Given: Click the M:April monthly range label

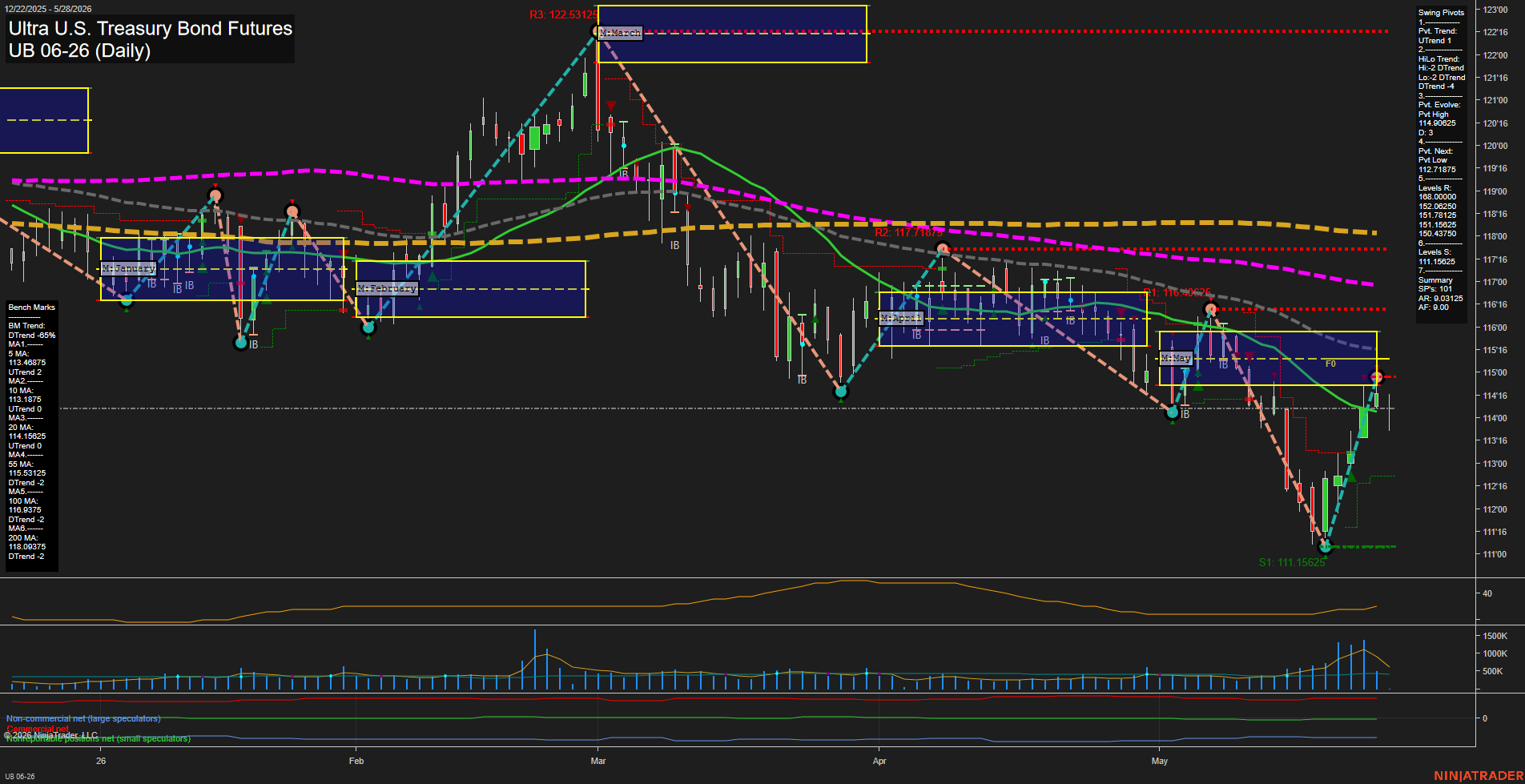Looking at the screenshot, I should click(x=902, y=318).
